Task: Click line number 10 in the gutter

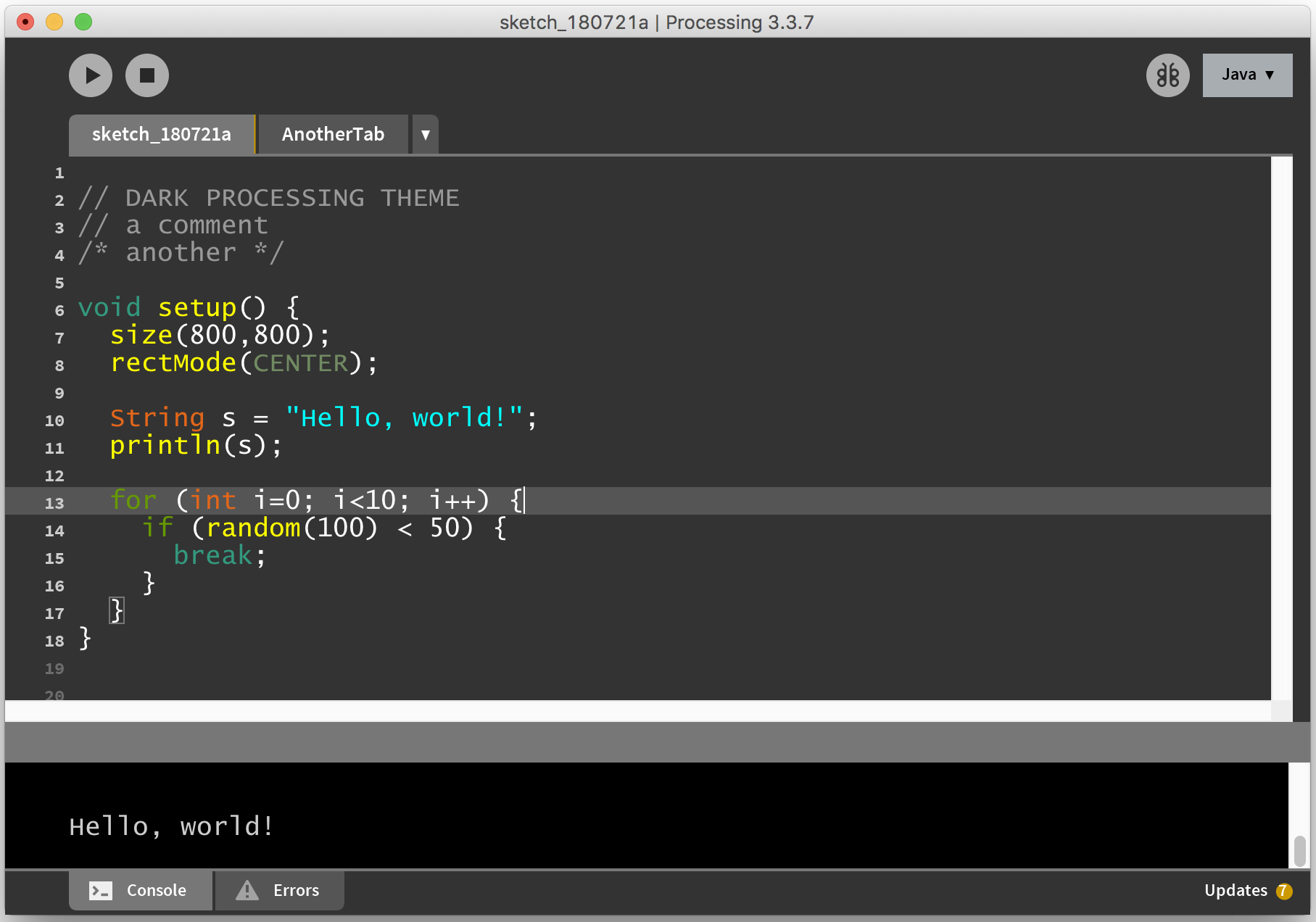Action: click(54, 420)
